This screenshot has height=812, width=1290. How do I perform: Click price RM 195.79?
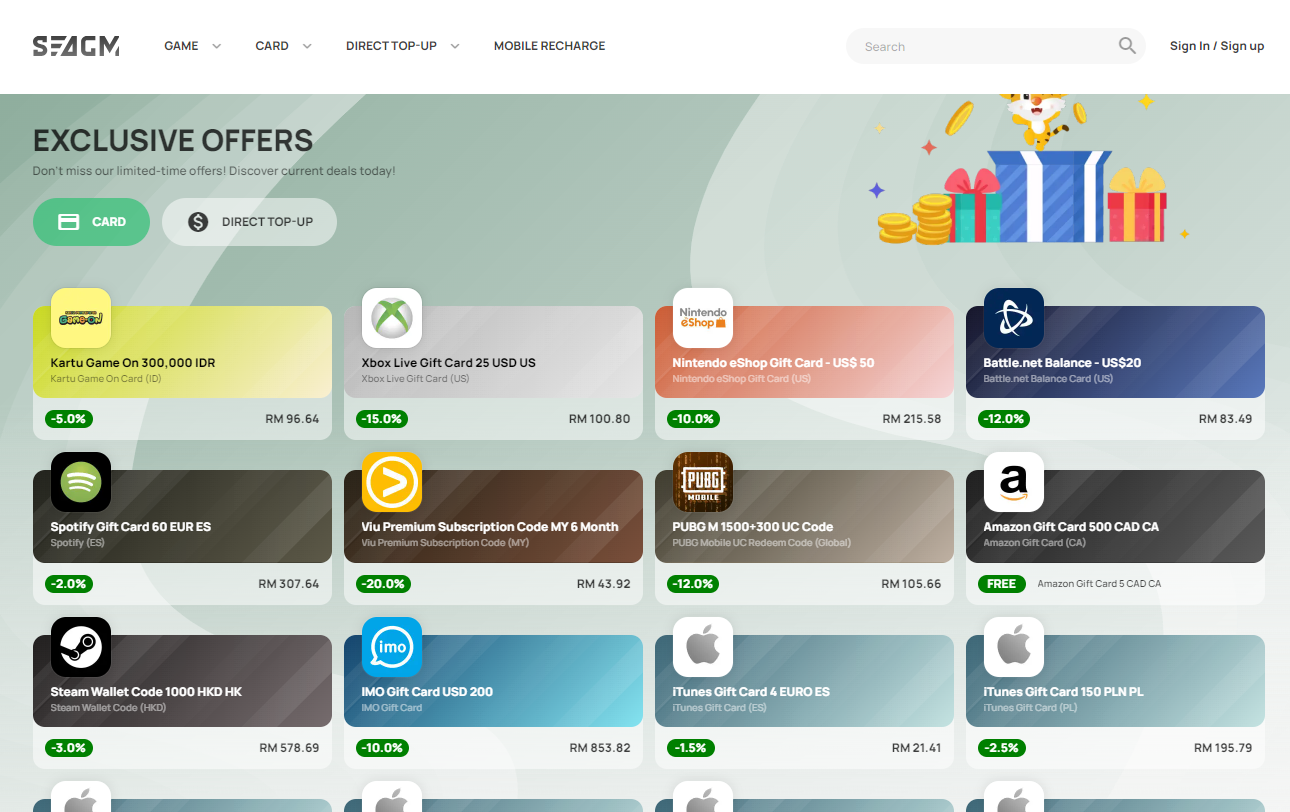tap(1223, 748)
